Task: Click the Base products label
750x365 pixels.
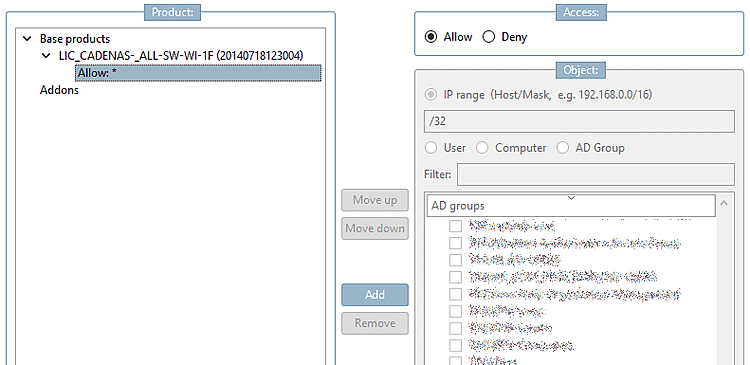Action: coord(75,39)
